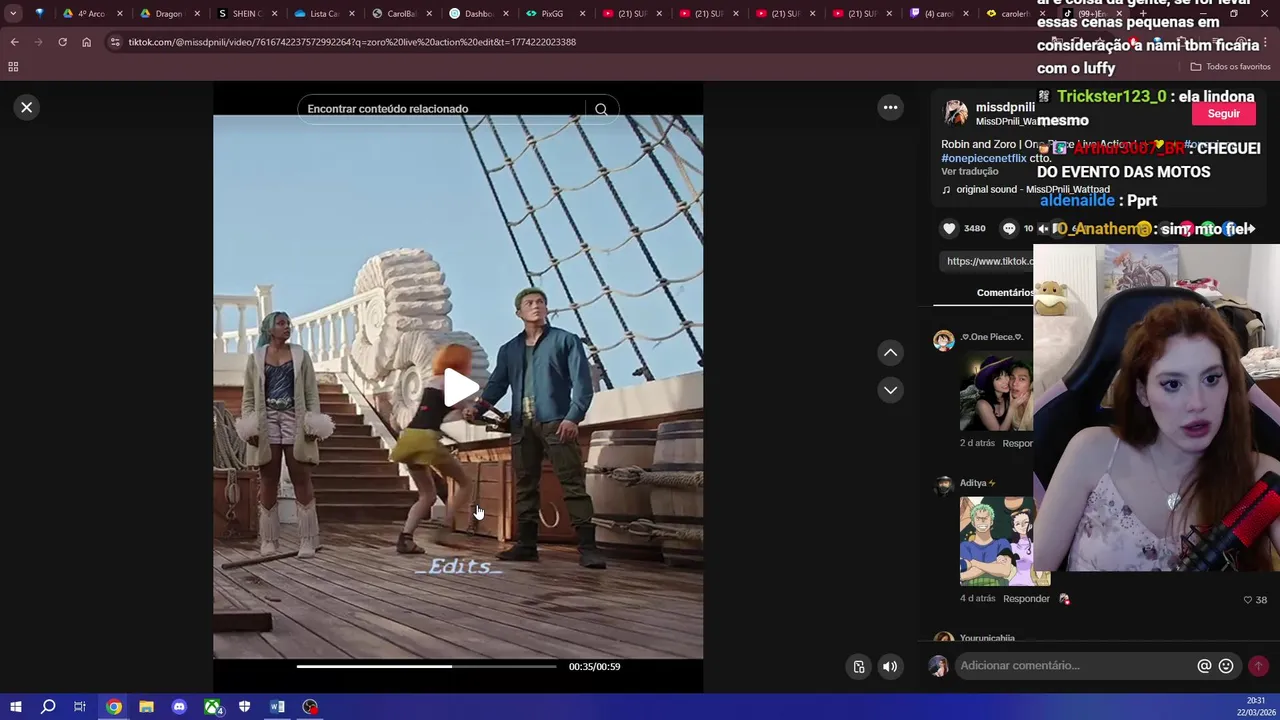The width and height of the screenshot is (1280, 720).
Task: Open One Piece commenter's avatar
Action: 943,340
